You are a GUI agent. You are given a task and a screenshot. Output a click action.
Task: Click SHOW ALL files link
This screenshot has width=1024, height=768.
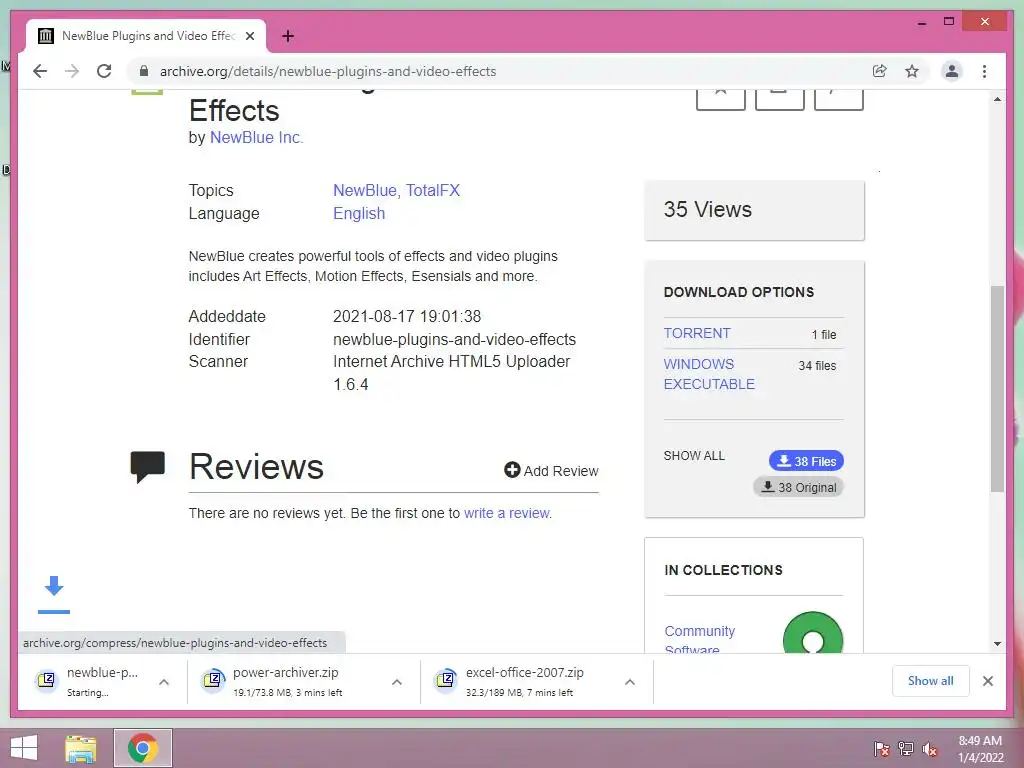[x=694, y=455]
